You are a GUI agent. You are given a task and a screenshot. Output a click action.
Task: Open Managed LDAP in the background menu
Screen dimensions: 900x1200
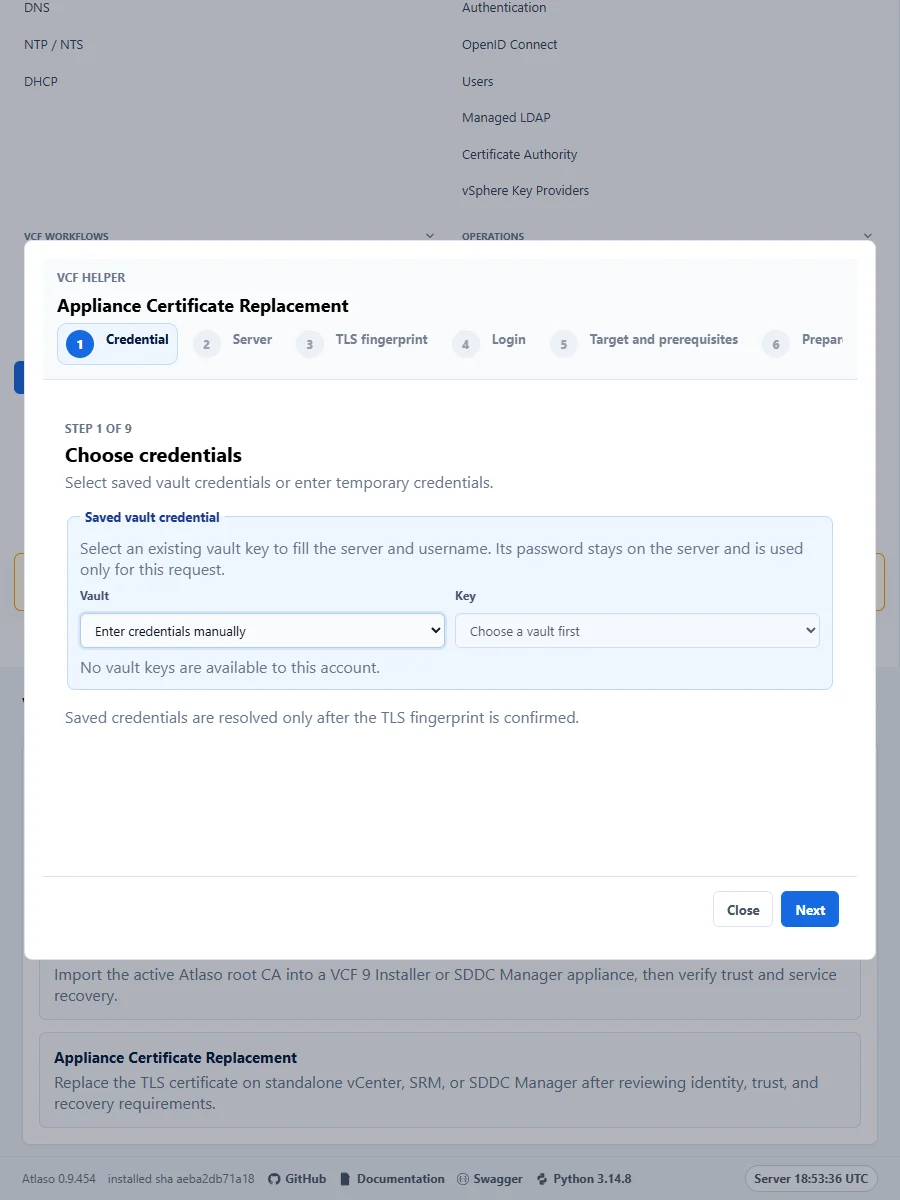(x=506, y=118)
